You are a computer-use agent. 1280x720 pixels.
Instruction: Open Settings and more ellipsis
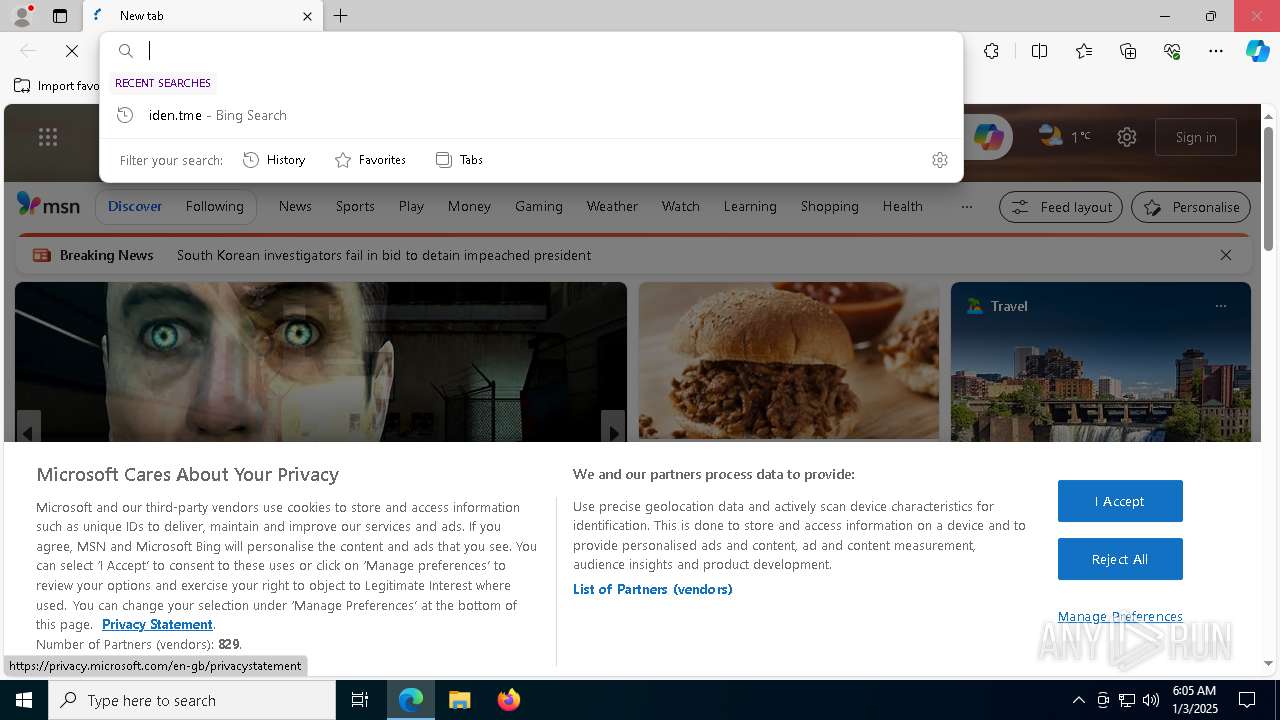click(x=1216, y=51)
